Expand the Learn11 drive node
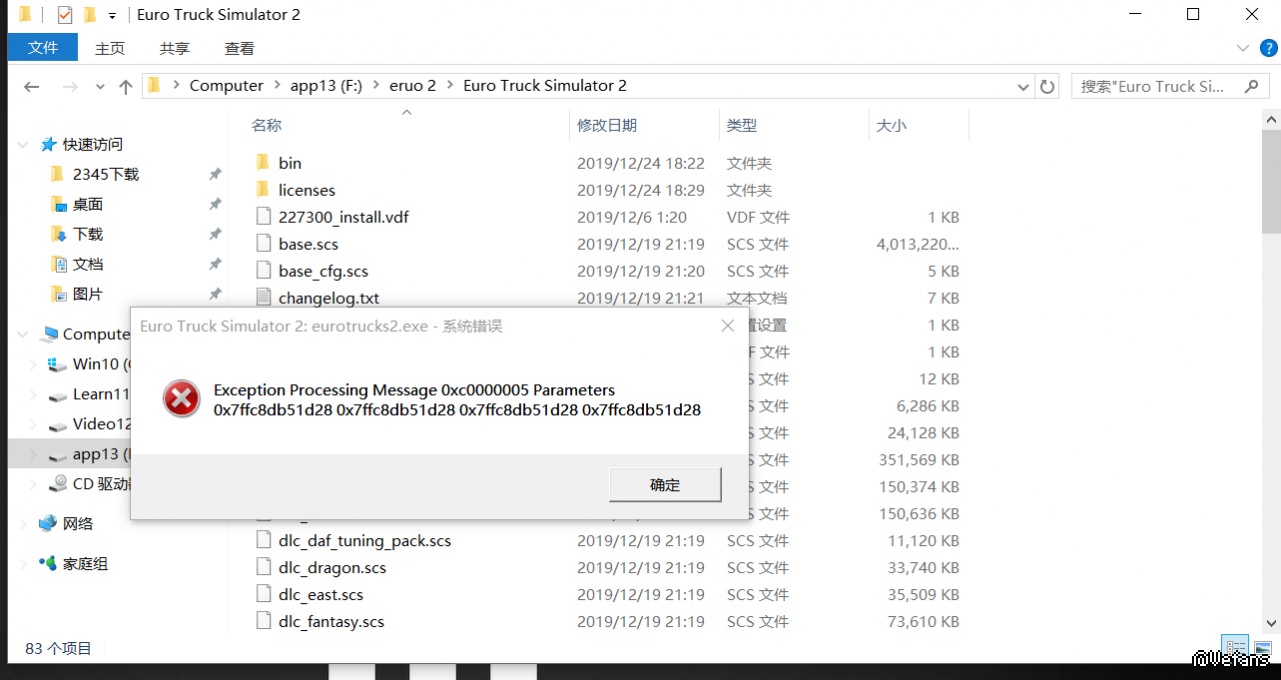The image size is (1281, 680). coord(34,394)
